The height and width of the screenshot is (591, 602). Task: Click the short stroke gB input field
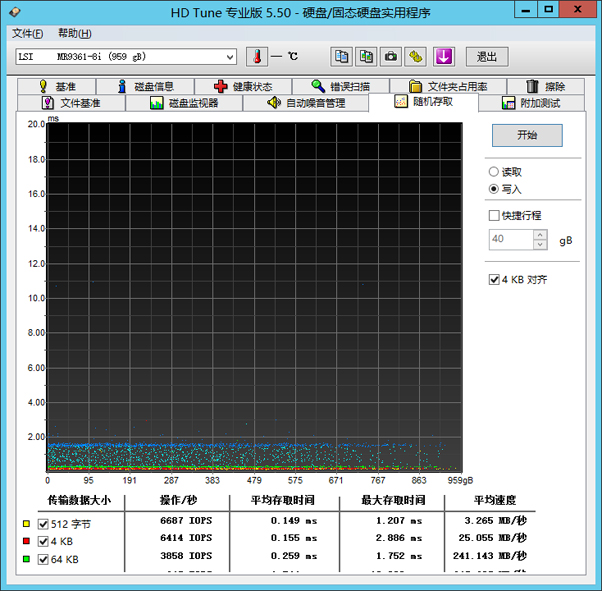tap(511, 240)
